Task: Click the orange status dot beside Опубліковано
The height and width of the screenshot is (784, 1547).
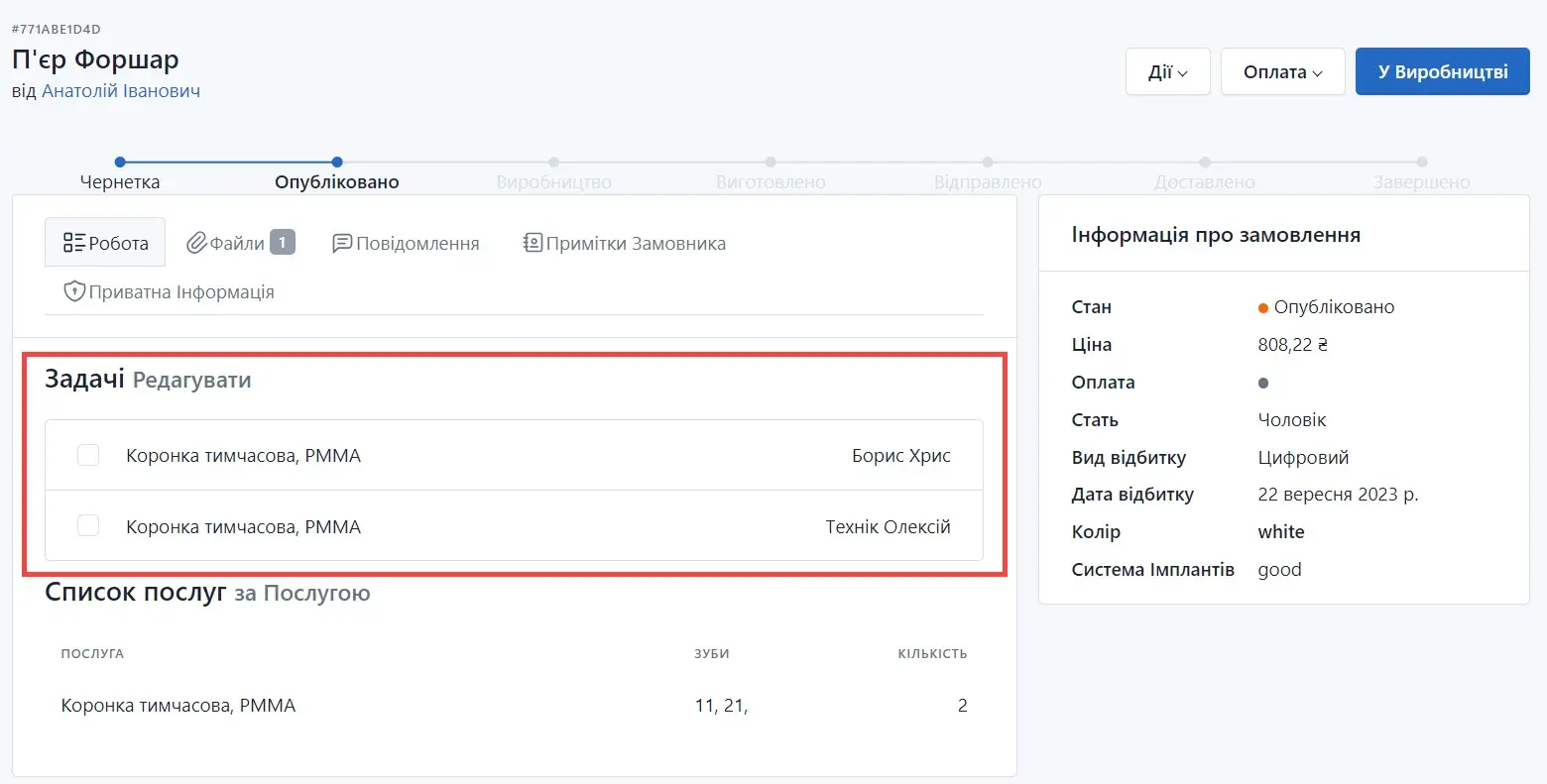Action: click(x=1263, y=308)
